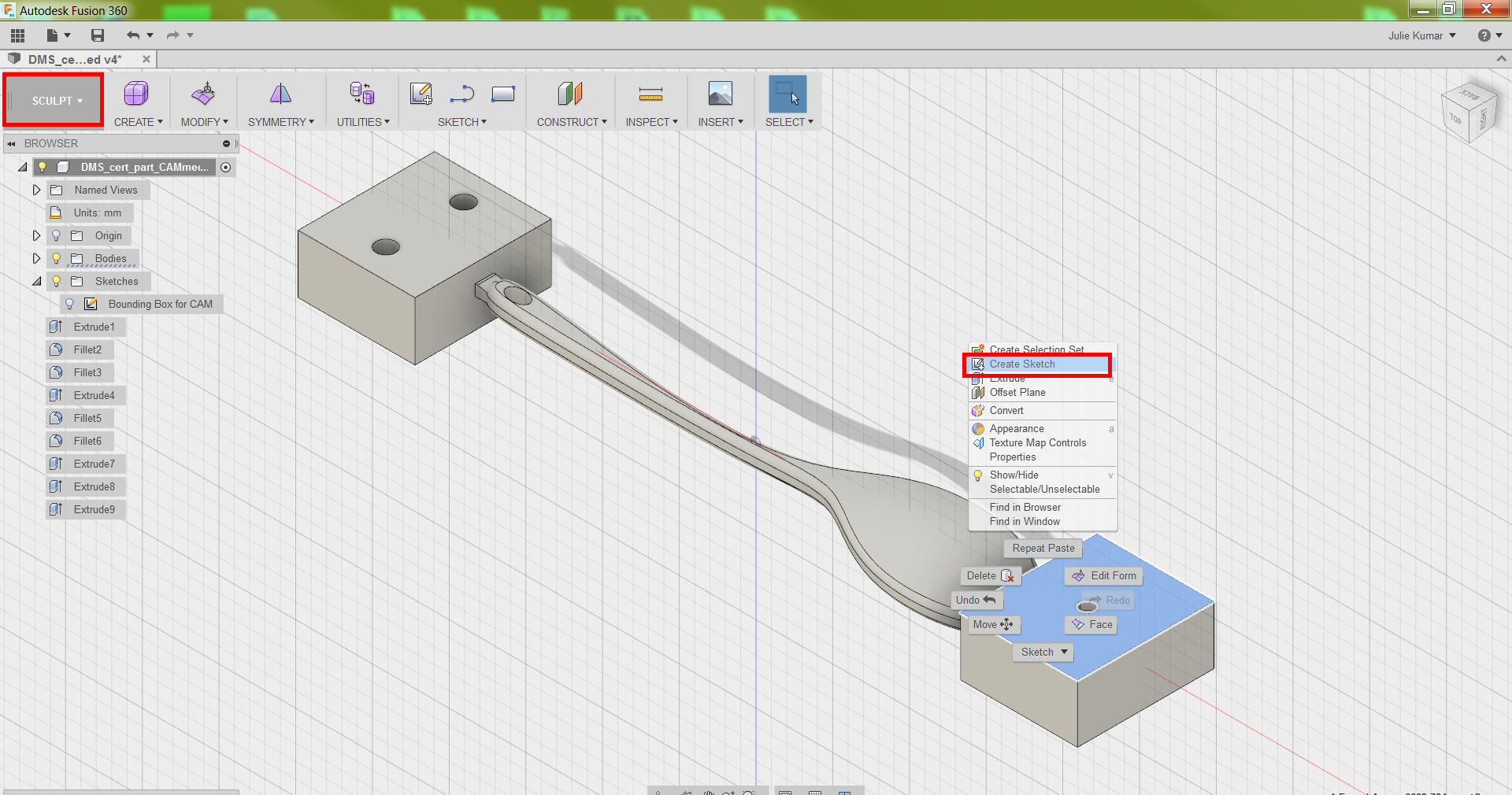Click Face in the marking menu
The width and height of the screenshot is (1512, 795).
1091,624
